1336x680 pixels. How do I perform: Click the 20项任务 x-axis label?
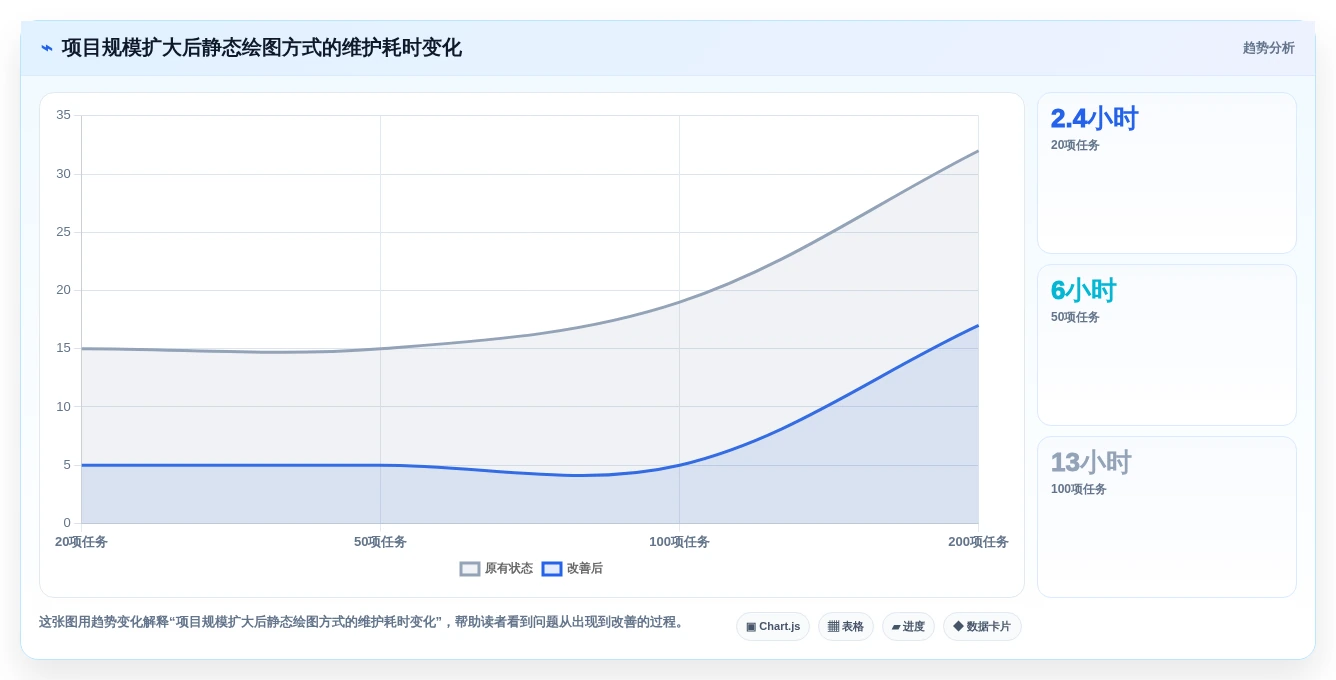coord(81,542)
